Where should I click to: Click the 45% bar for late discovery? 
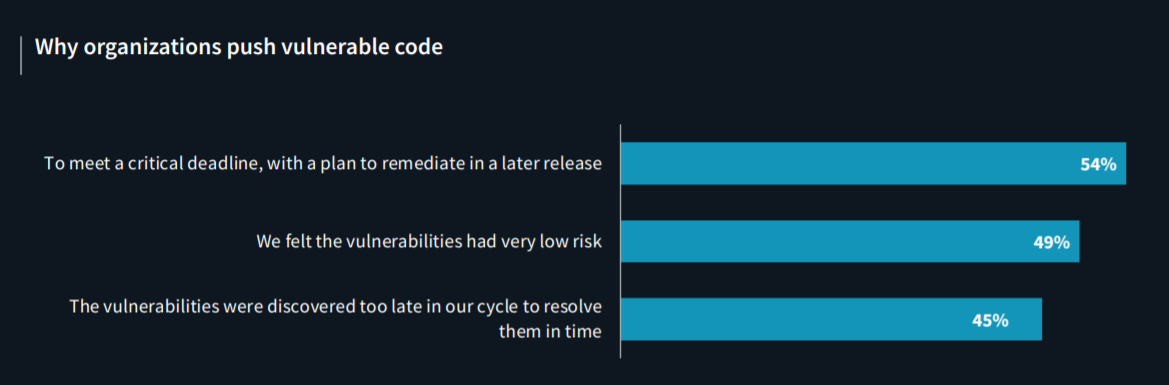pyautogui.click(x=831, y=319)
